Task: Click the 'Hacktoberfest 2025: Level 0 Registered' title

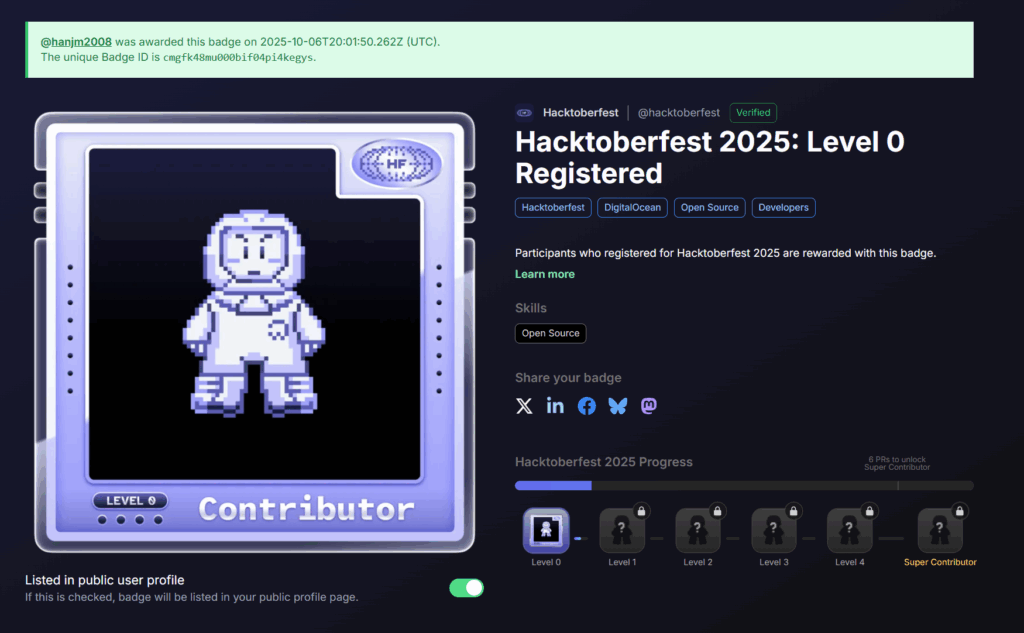Action: point(709,157)
